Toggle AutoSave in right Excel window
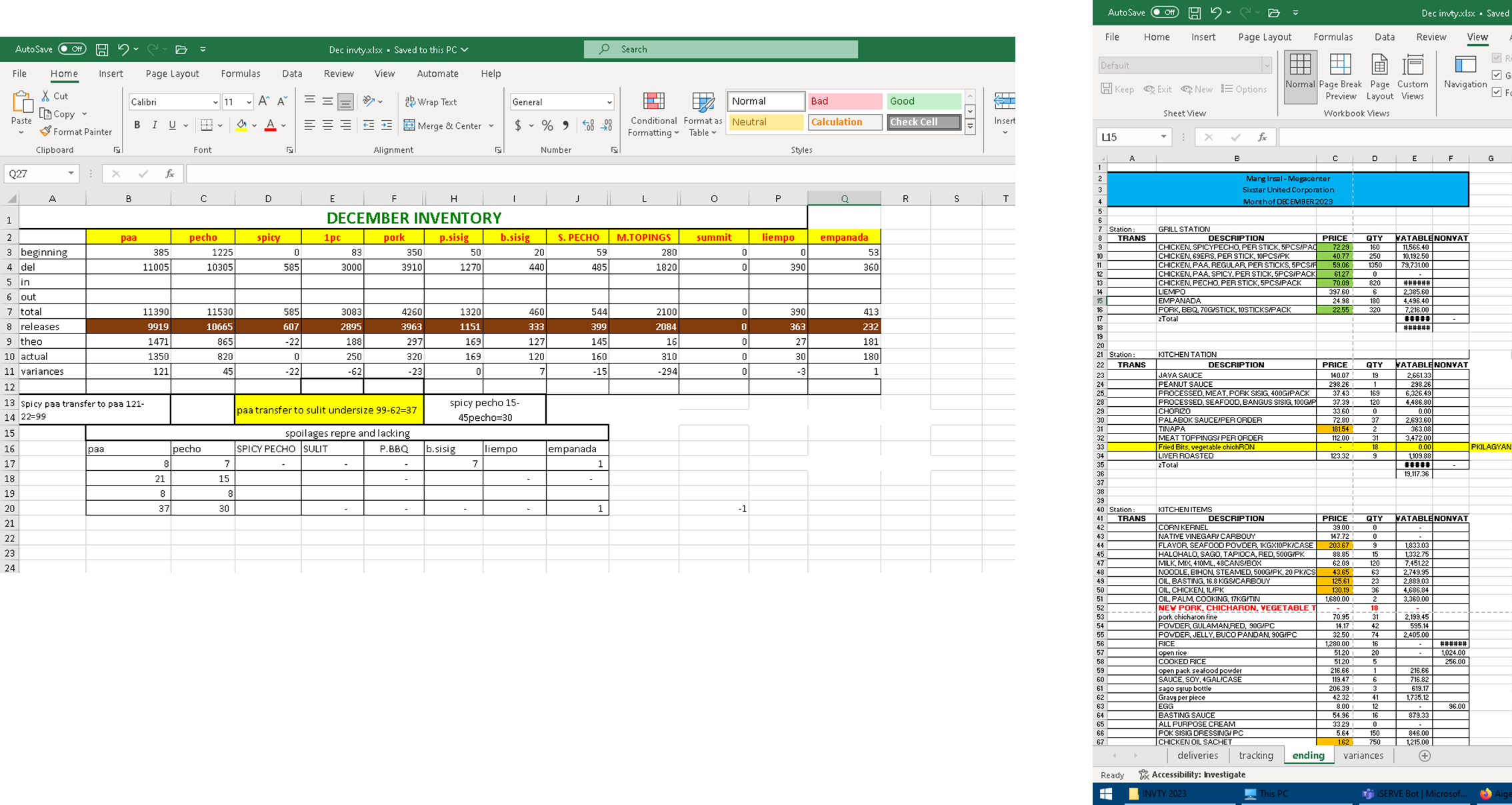Screen dimensions: 1512x805 click(1164, 12)
